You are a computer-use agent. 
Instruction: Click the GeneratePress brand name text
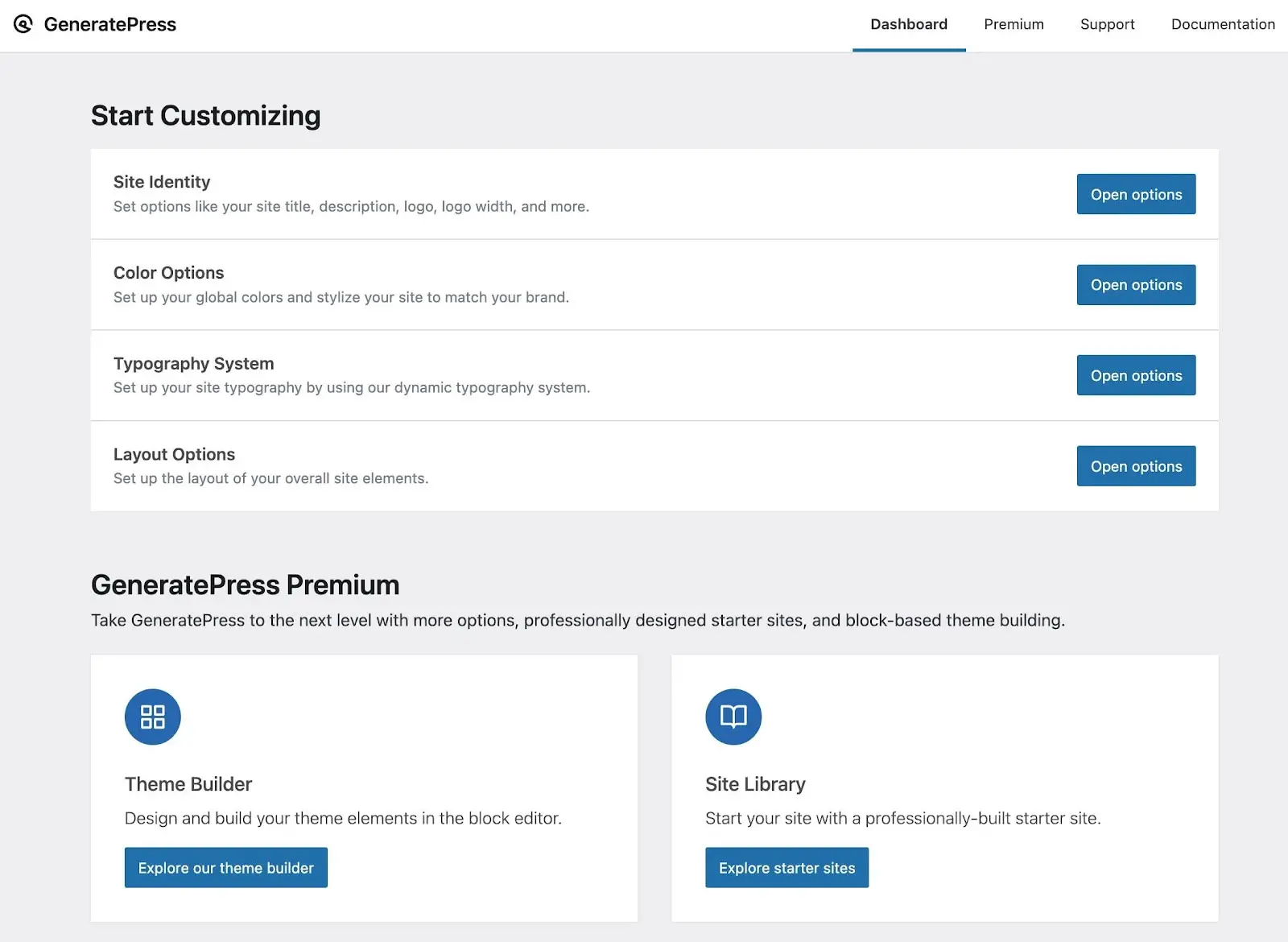pyautogui.click(x=110, y=24)
